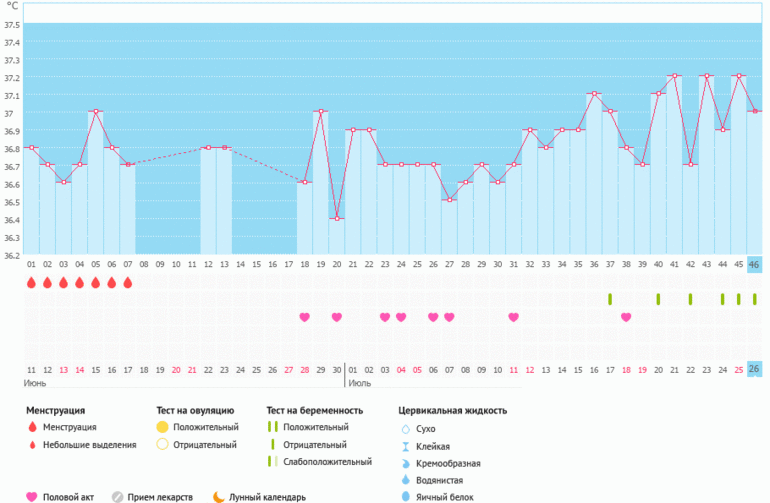Click the Лунный календарь moon icon
770x503 pixels.
217,496
